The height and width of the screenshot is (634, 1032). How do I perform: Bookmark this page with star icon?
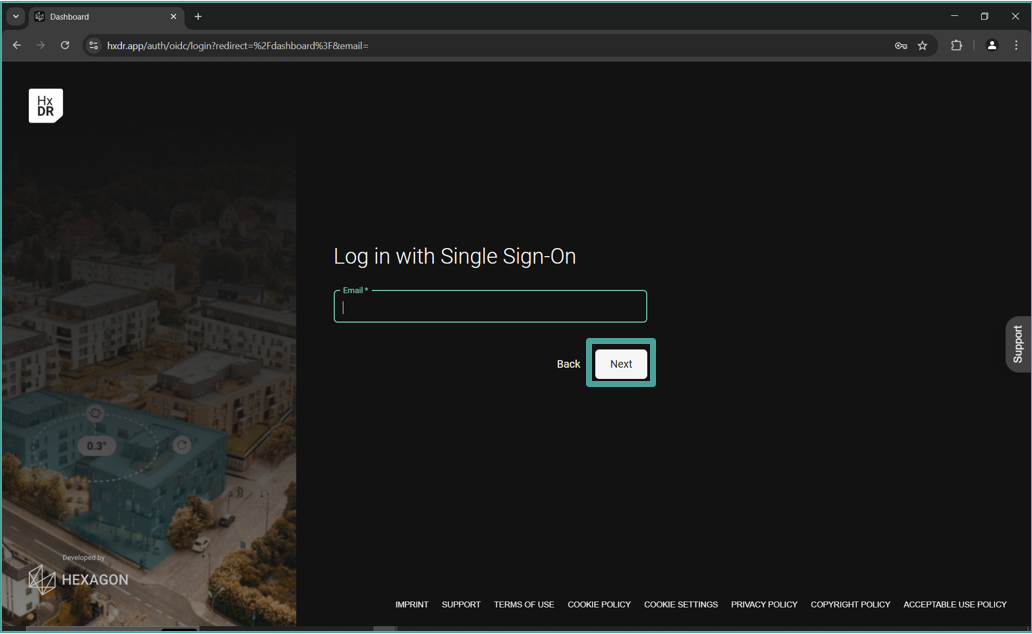point(922,45)
